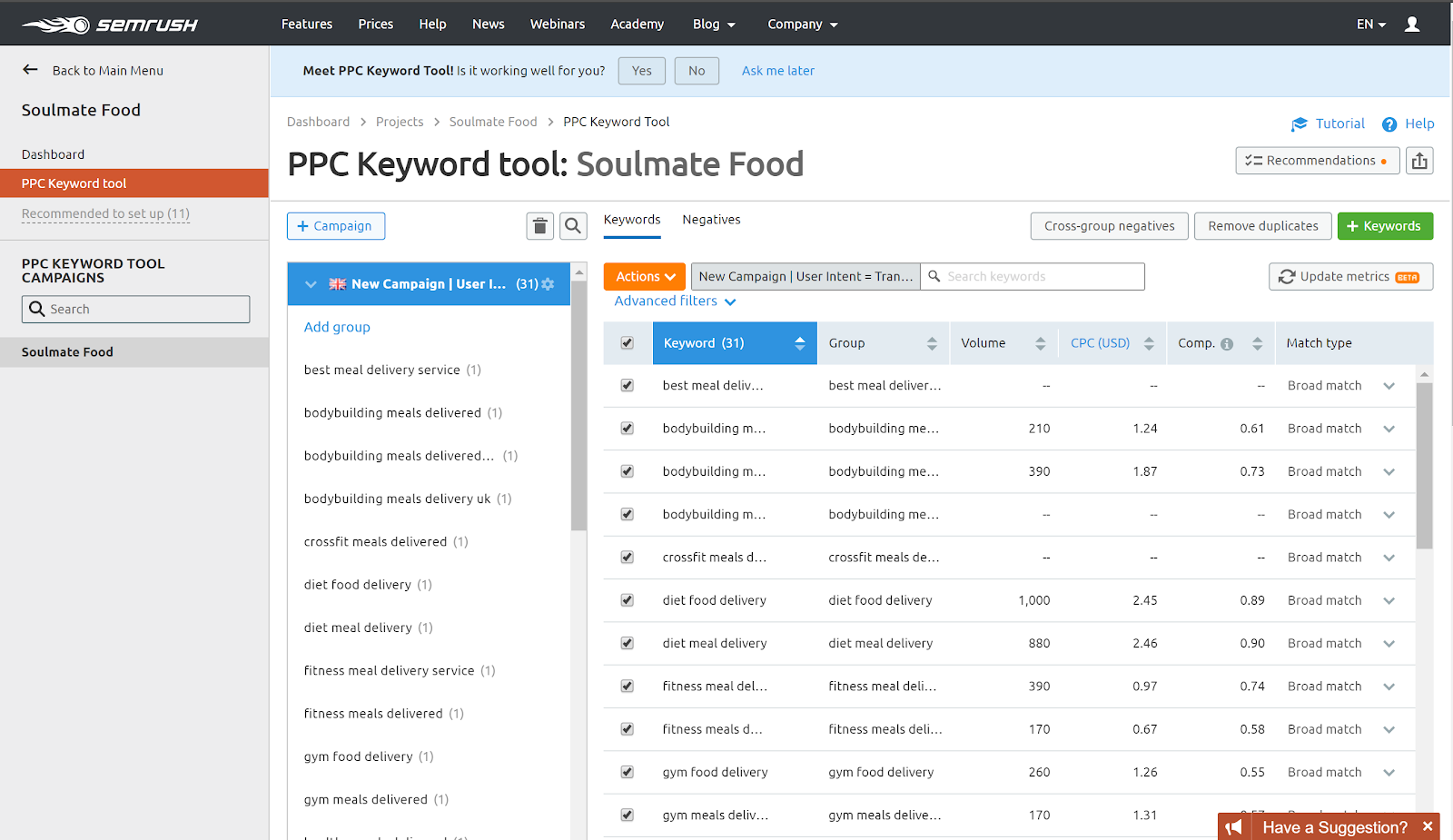
Task: Uncheck keyword row with volume 210
Action: (x=628, y=429)
